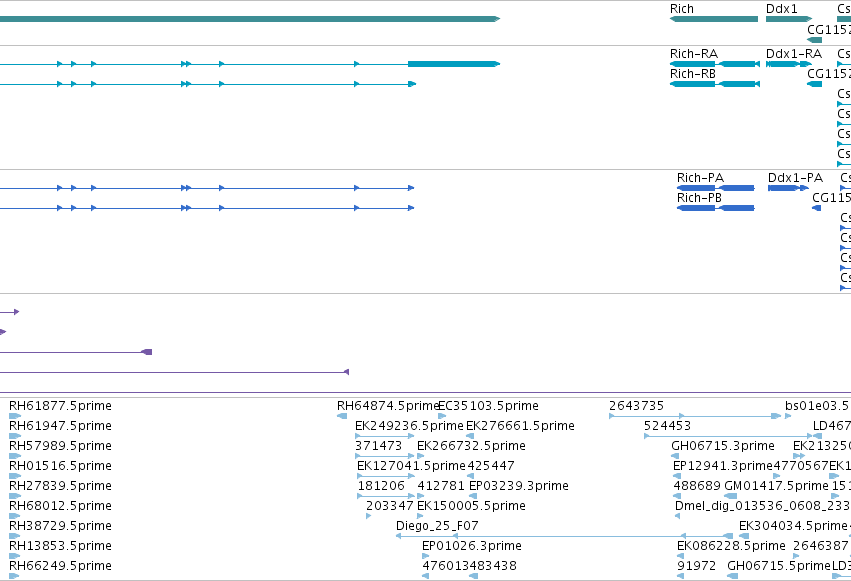The height and width of the screenshot is (581, 851).
Task: Open the Diego_25_F07 feature label
Action: 437,526
